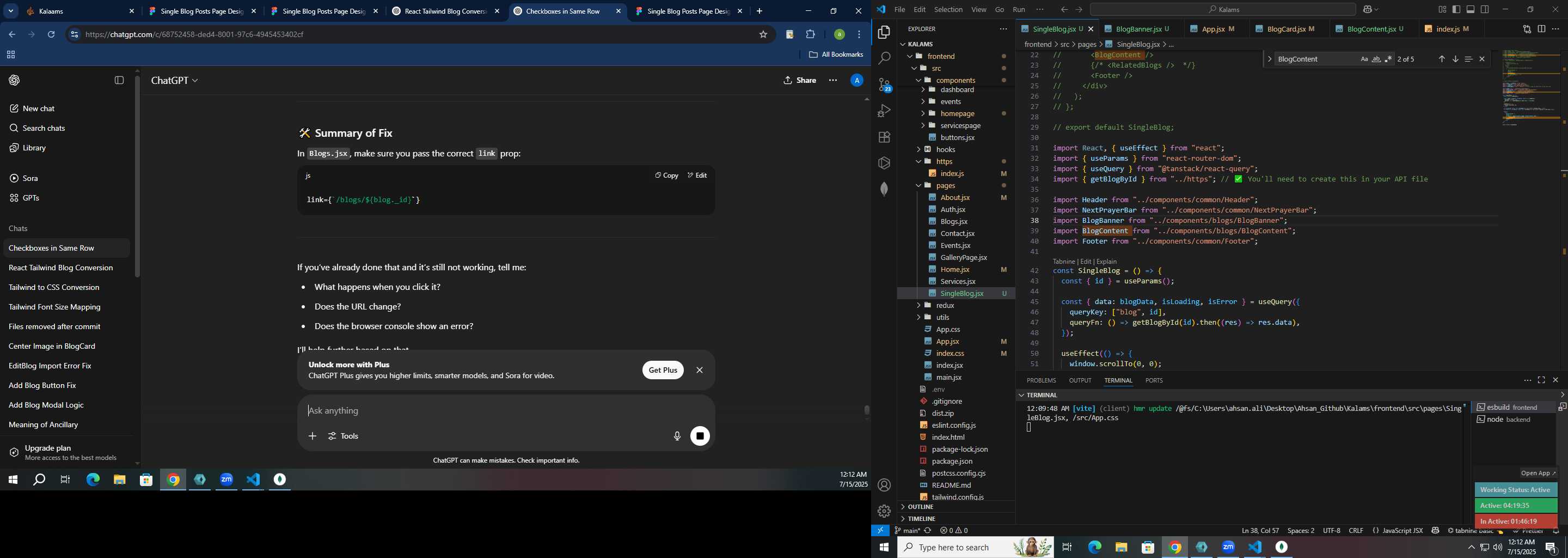Click the microphone dictate icon in ChatGPT
The height and width of the screenshot is (558, 1568).
pos(676,436)
